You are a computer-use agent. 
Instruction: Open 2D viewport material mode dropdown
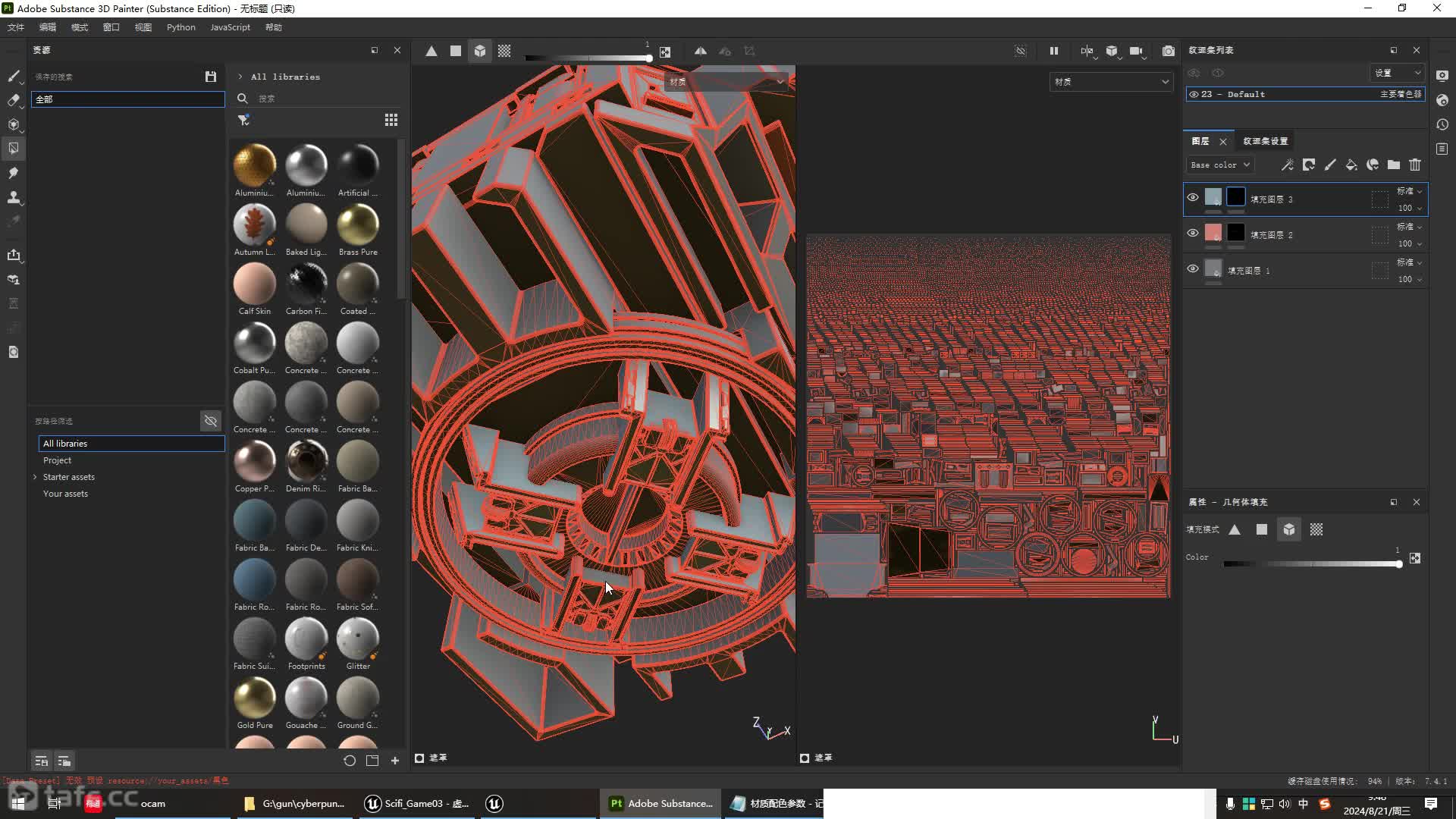pyautogui.click(x=1111, y=81)
